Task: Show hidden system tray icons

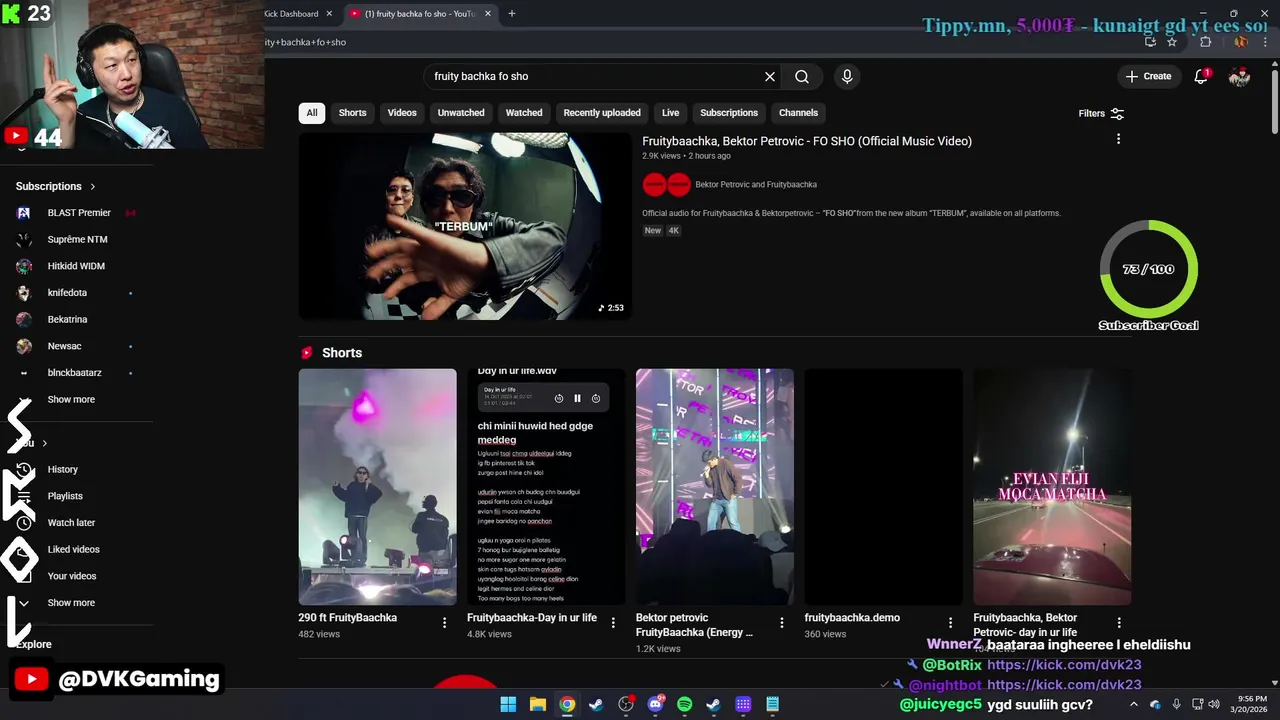Action: [x=1133, y=704]
